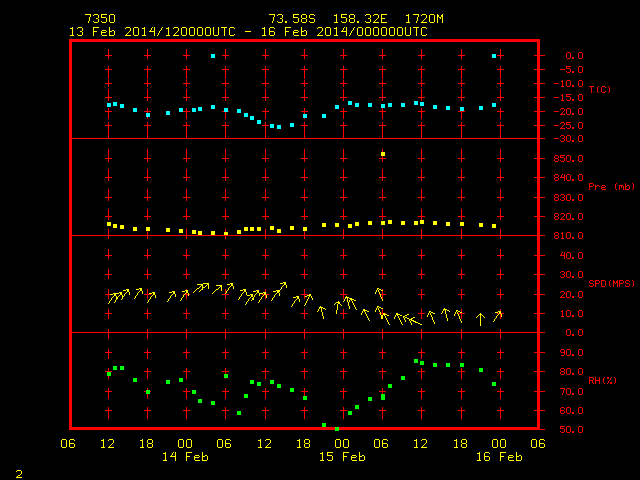Viewport: 640px width, 480px height.
Task: Click the SPD(MPS) axis label
Action: pos(611,283)
